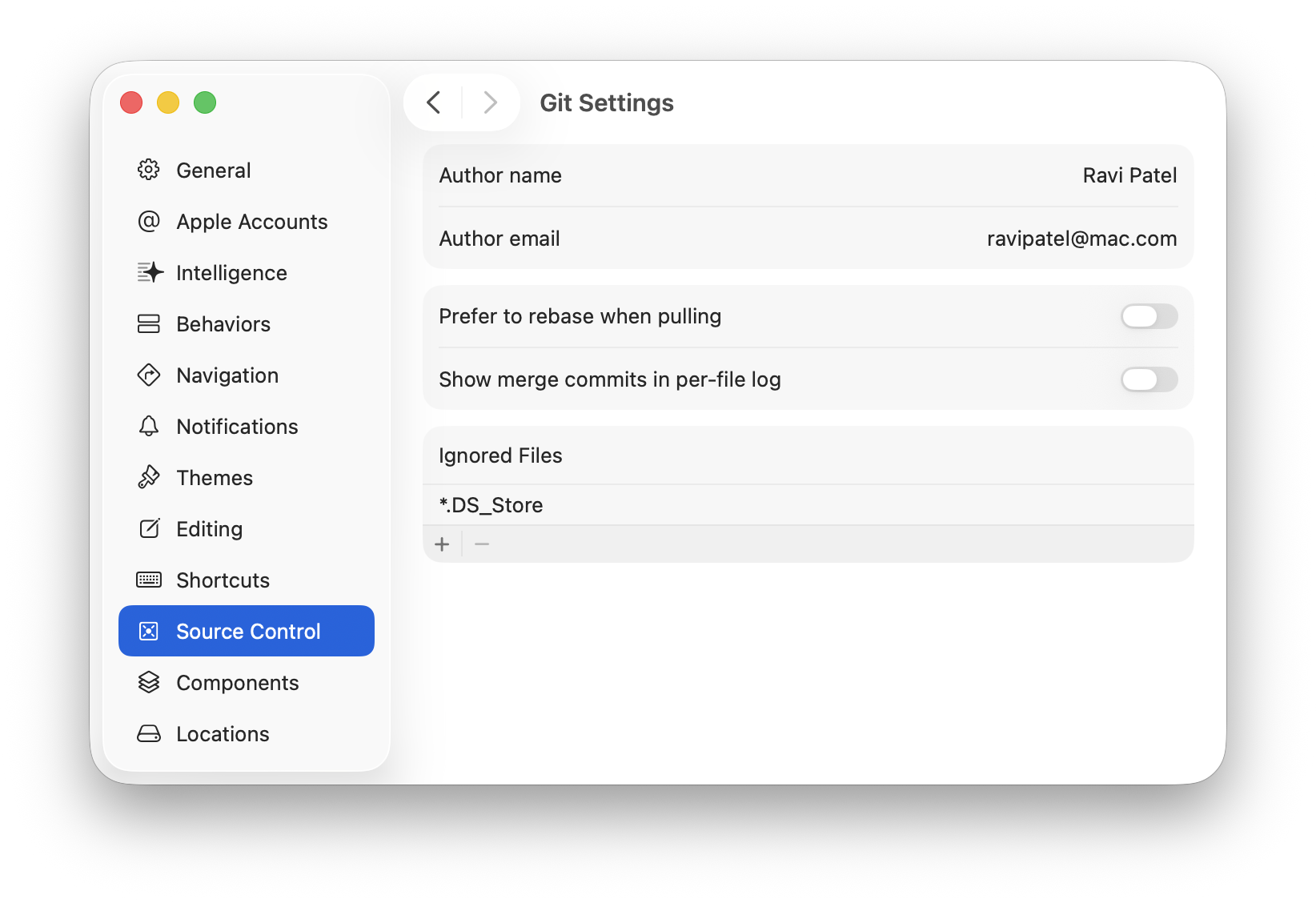1316x903 pixels.
Task: Select the *.DS_Store ignored file row
Action: click(x=808, y=505)
